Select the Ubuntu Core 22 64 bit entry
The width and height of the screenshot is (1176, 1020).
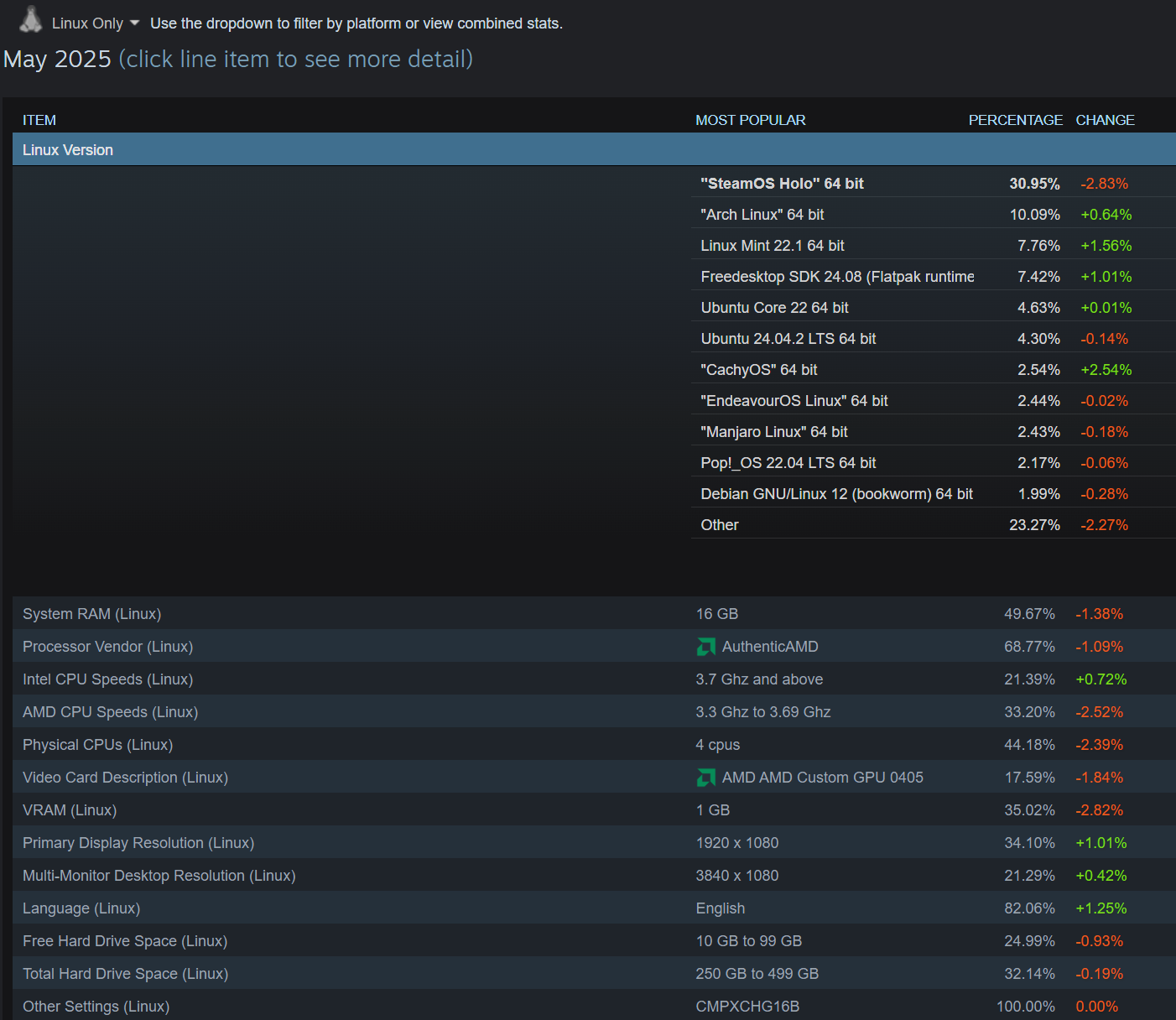pos(934,307)
